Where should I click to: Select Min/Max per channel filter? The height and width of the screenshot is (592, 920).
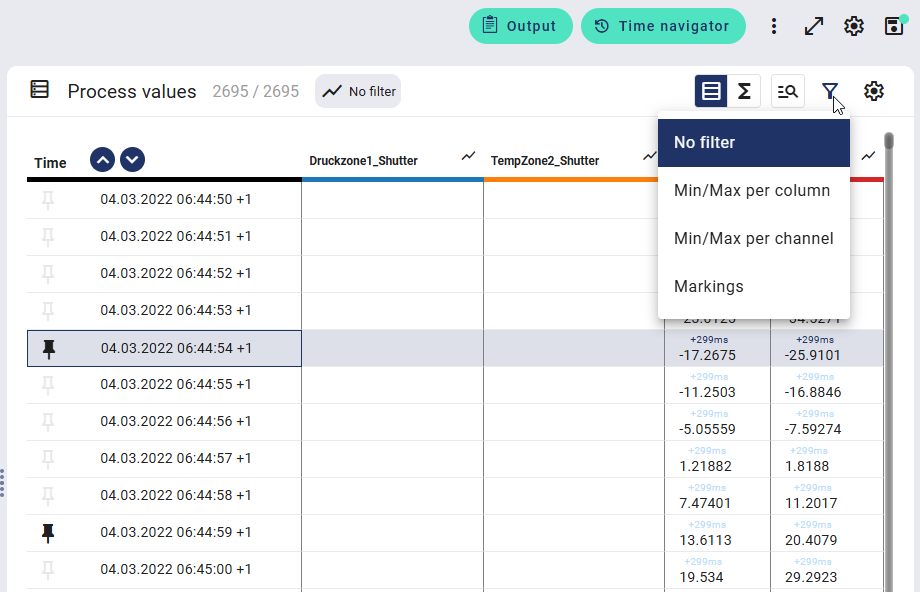point(753,238)
